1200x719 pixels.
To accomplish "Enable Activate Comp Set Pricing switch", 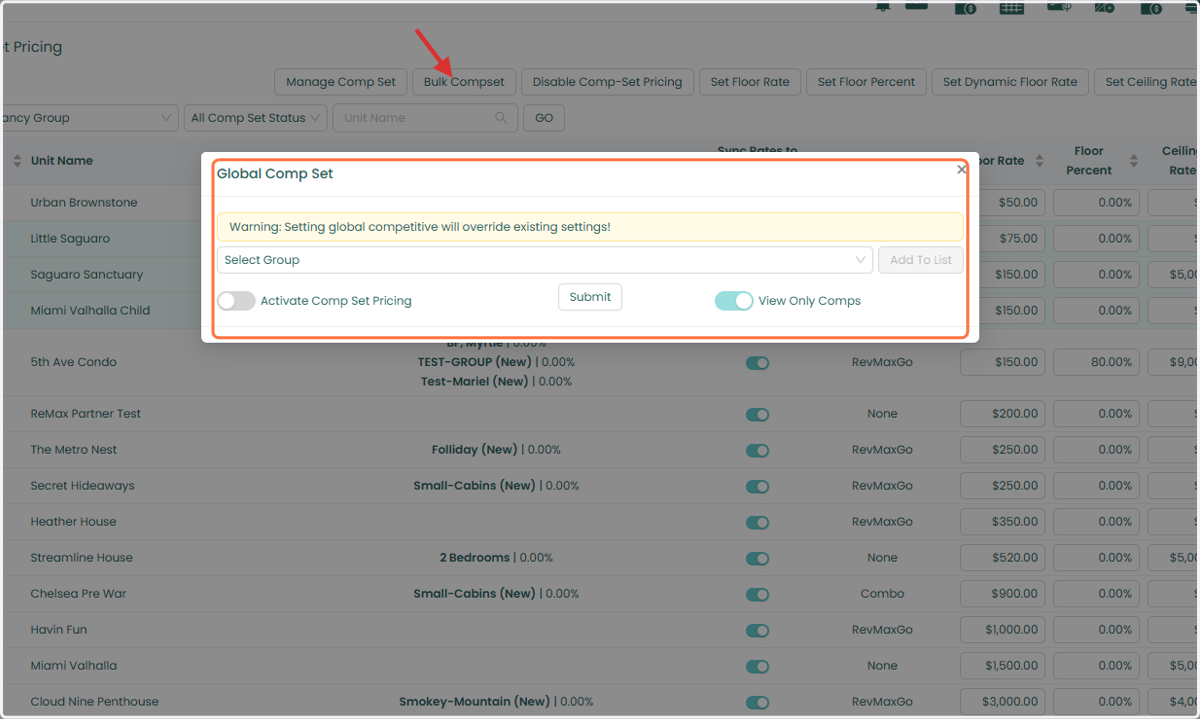I will pos(236,301).
